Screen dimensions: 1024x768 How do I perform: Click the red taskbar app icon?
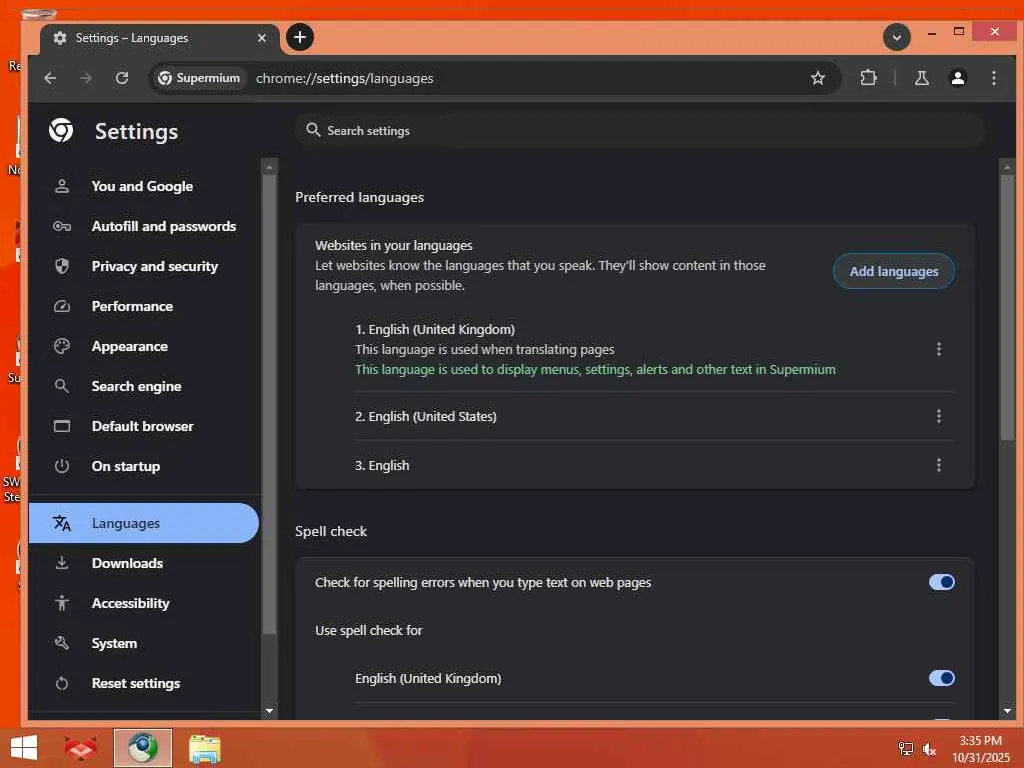(81, 748)
